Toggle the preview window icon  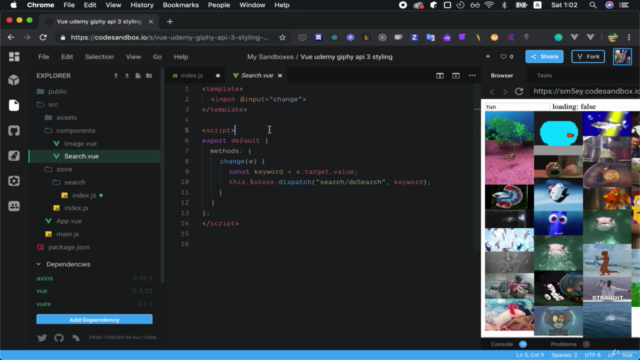(x=456, y=76)
